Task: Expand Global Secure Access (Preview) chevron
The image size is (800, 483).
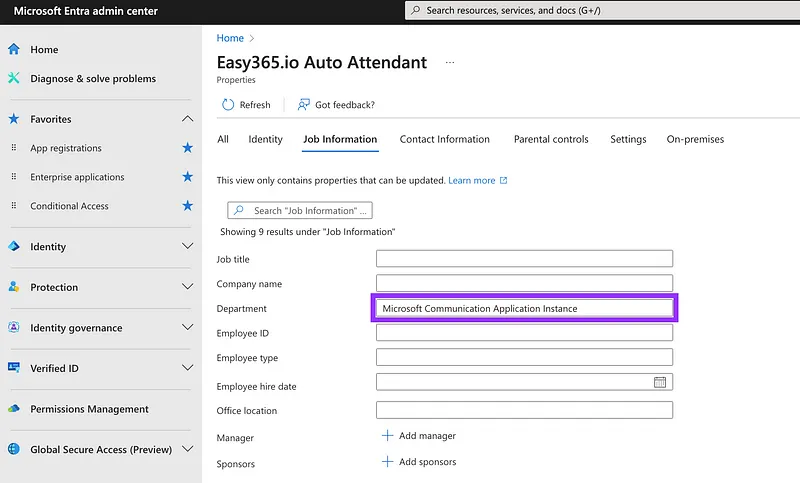Action: [188, 449]
